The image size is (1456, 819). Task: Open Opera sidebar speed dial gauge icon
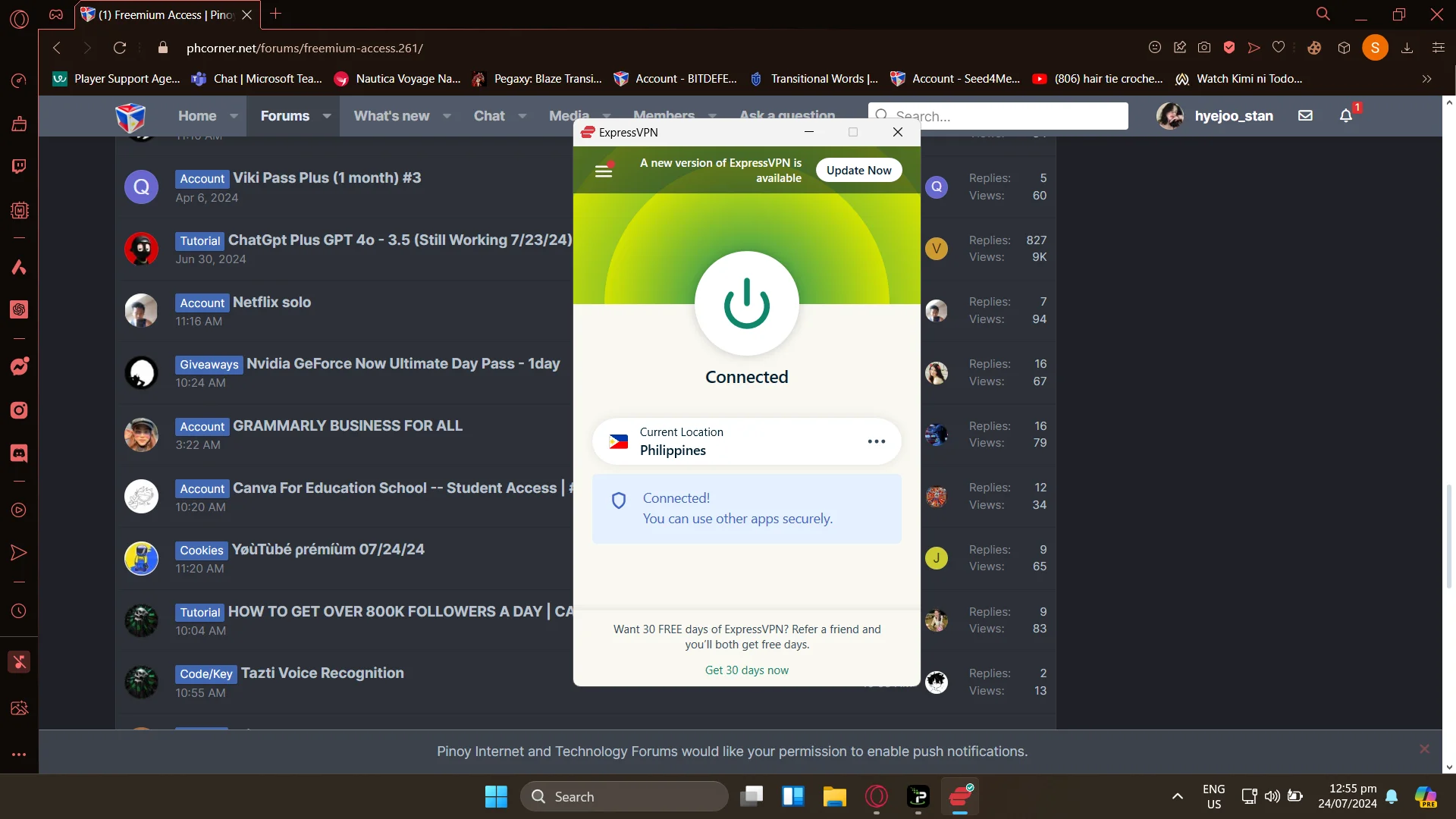point(19,80)
